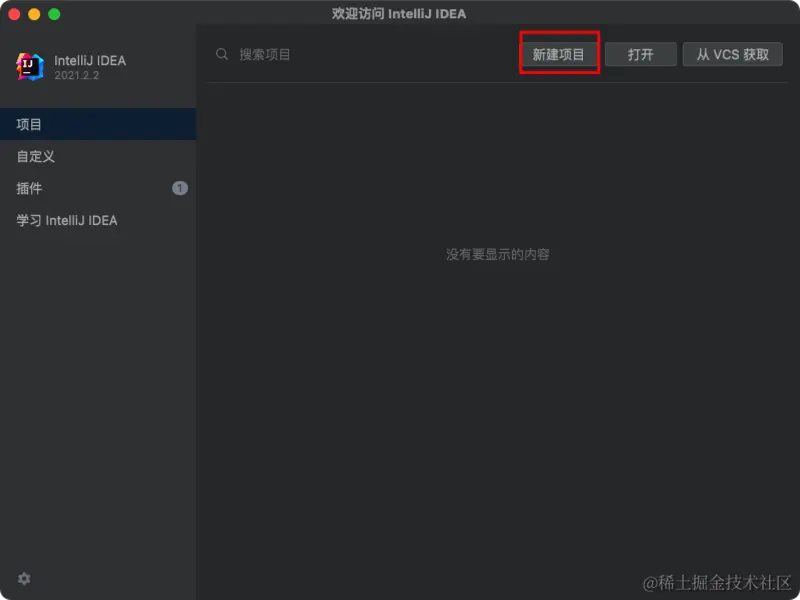The image size is (800, 600).
Task: Minimize window with the yellow button
Action: pyautogui.click(x=34, y=14)
